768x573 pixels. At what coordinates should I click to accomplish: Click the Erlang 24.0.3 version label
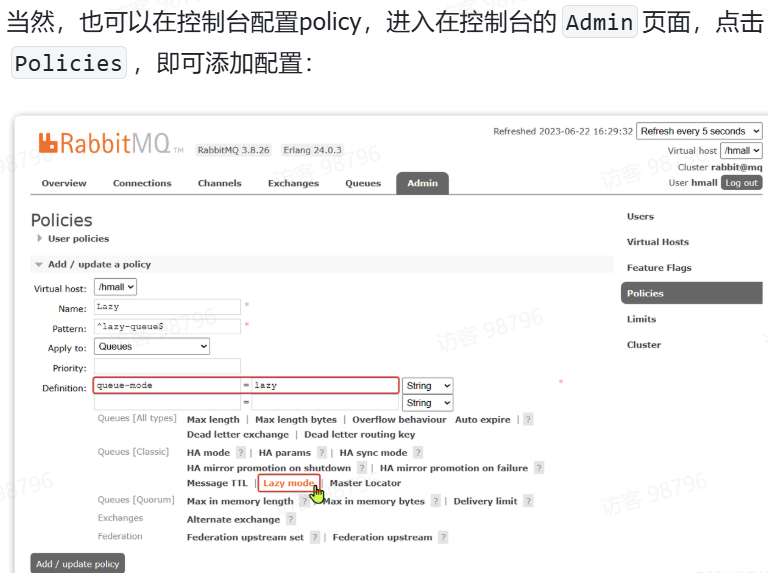click(312, 150)
